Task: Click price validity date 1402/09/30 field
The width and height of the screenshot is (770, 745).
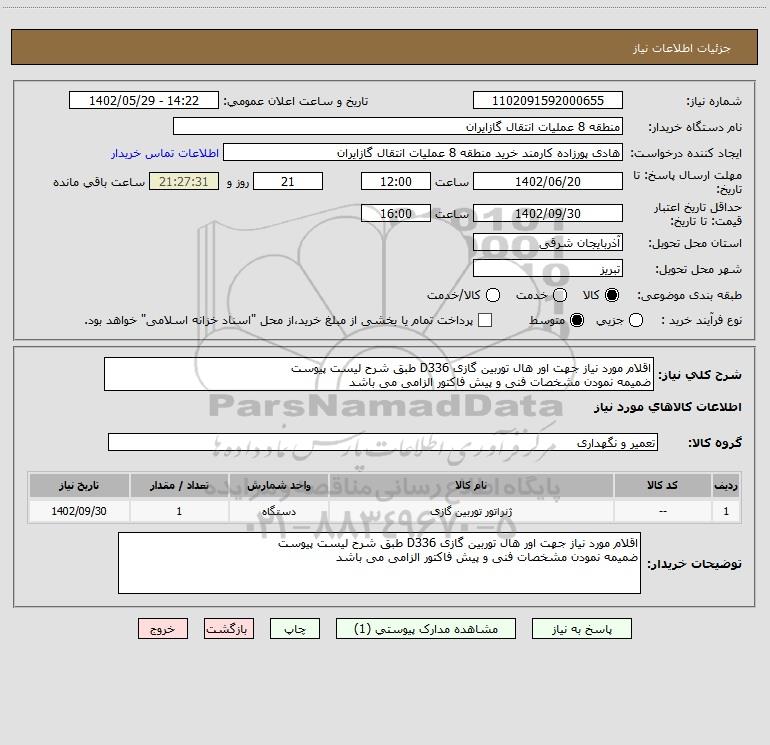Action: point(548,213)
